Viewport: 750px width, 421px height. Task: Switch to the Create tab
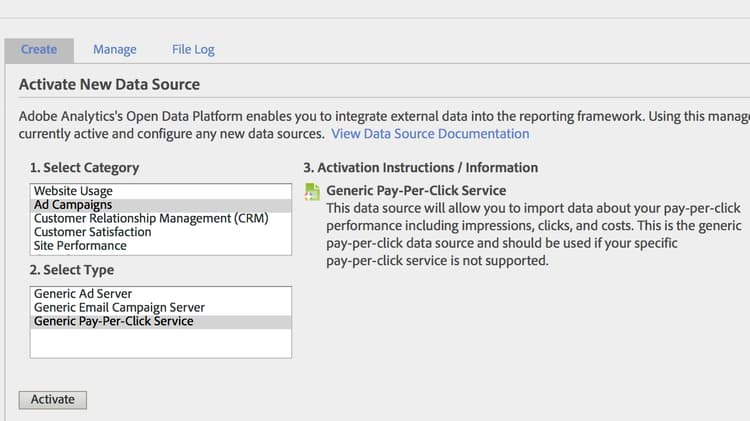tap(39, 49)
